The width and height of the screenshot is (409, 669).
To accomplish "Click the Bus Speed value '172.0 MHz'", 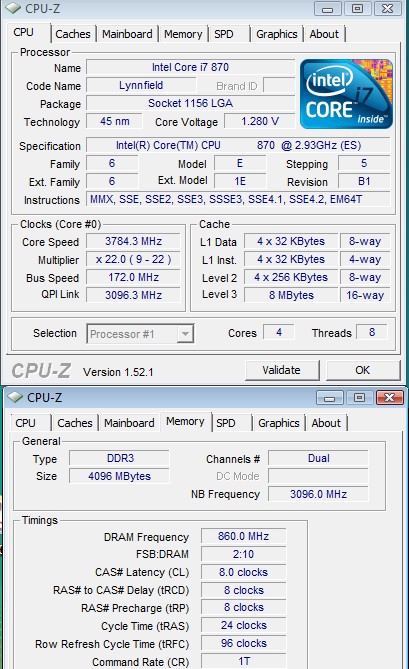I will click(133, 277).
